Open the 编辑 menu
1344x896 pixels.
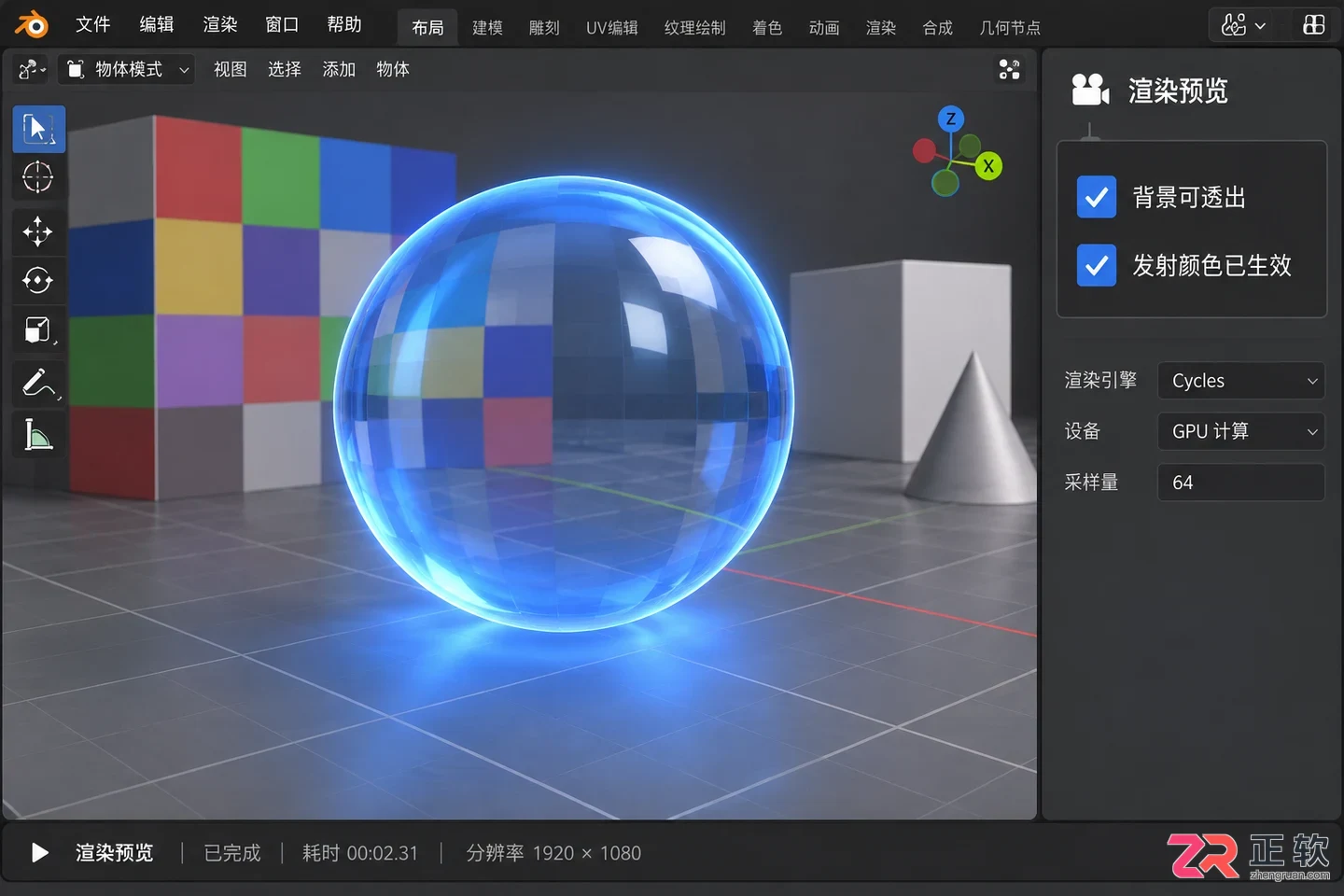[156, 24]
